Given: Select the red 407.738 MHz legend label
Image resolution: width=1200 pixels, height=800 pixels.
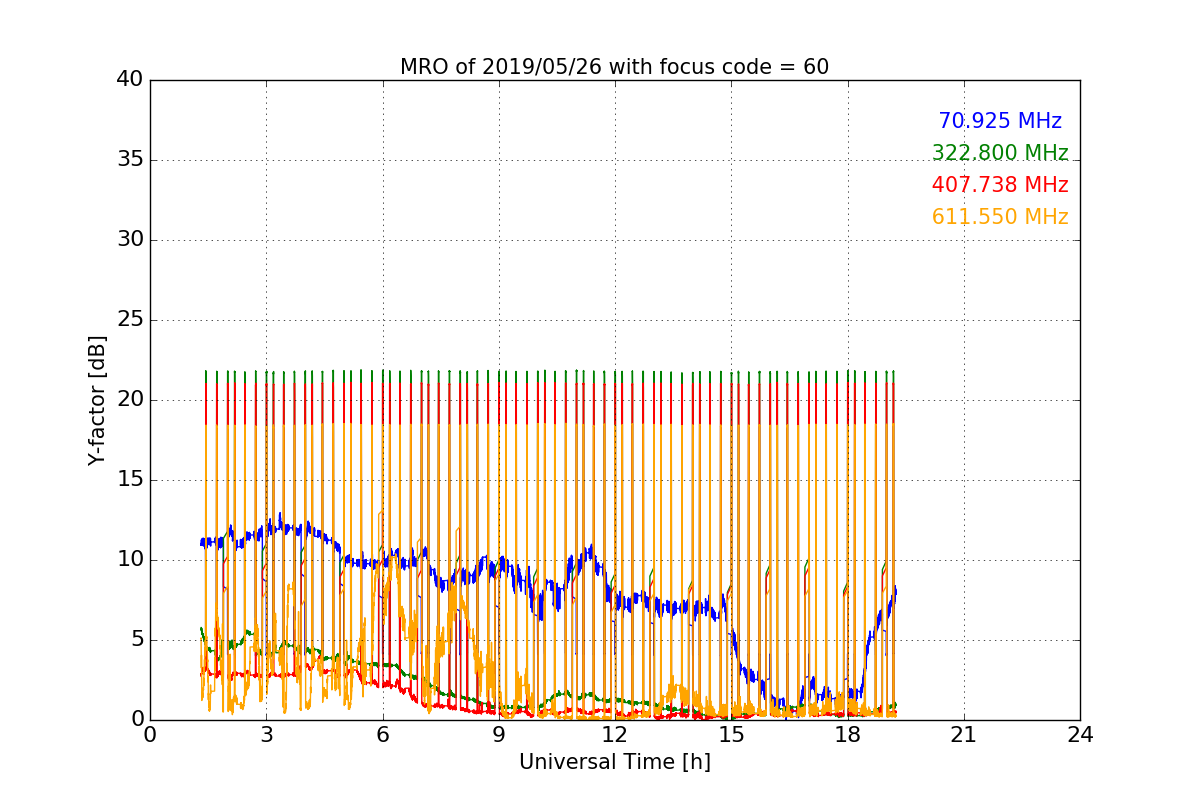Looking at the screenshot, I should [x=1000, y=185].
